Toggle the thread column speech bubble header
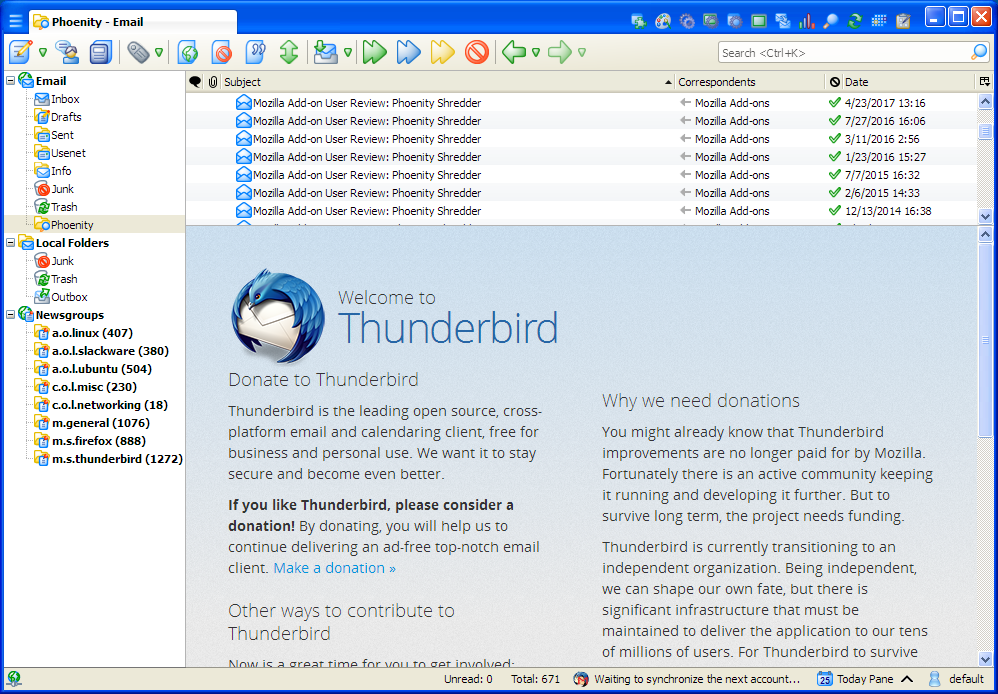The width and height of the screenshot is (998, 694). (195, 82)
